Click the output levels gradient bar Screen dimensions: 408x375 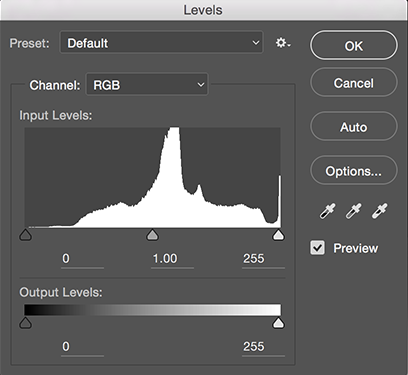pos(153,310)
